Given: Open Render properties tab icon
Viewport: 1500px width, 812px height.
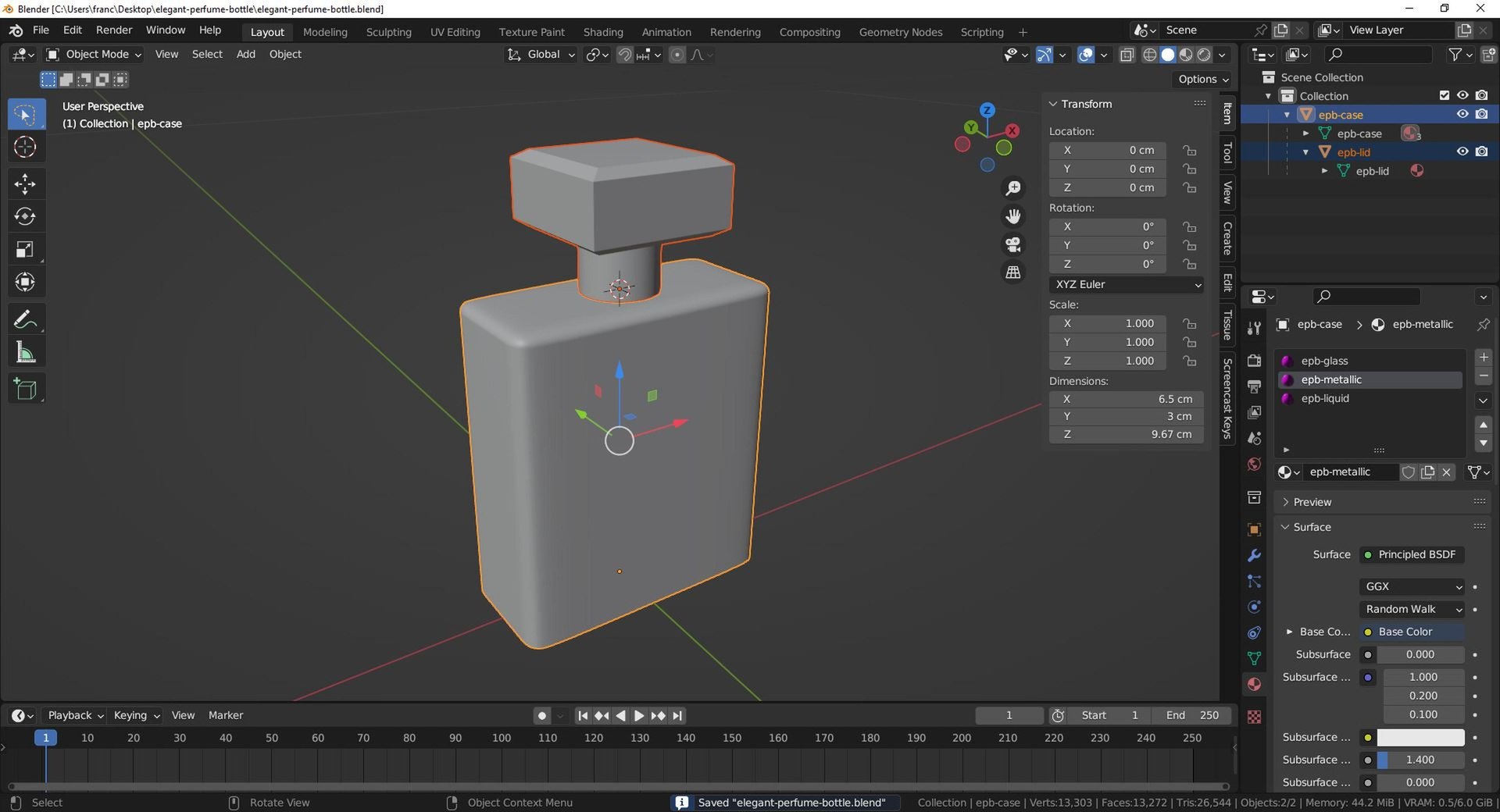Looking at the screenshot, I should 1254,361.
